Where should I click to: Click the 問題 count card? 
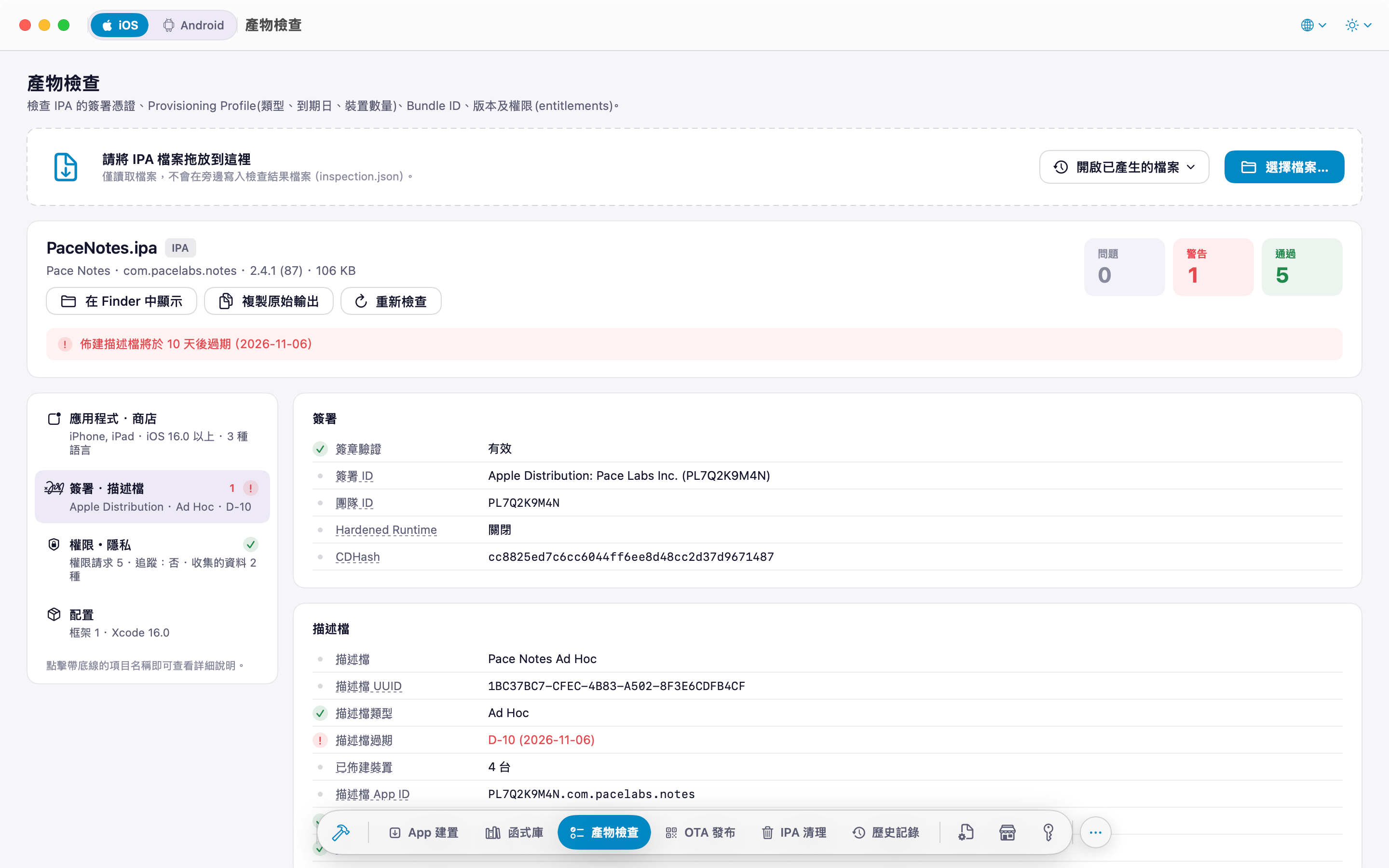[x=1124, y=267]
